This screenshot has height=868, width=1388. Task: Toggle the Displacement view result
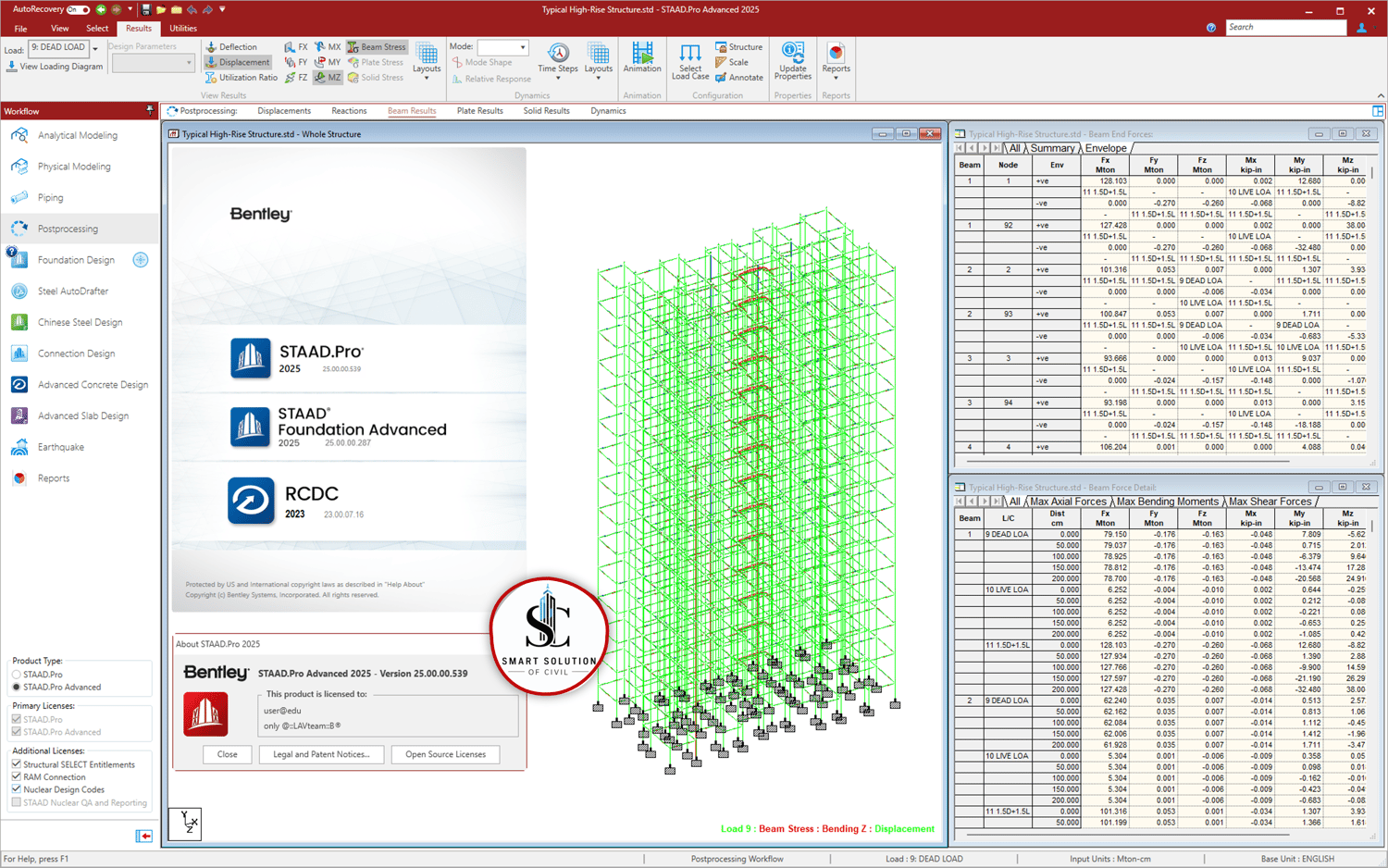tap(237, 62)
